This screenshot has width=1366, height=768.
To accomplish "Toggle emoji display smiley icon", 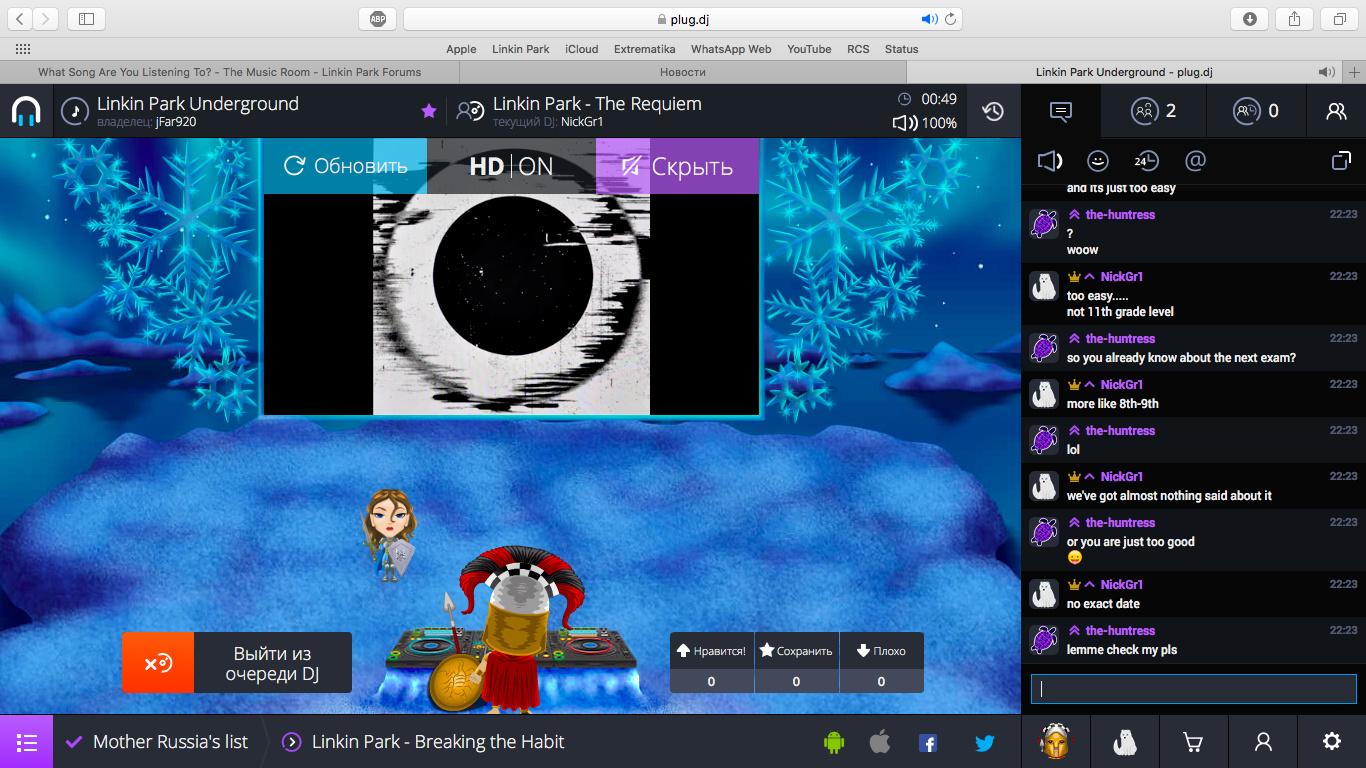I will click(1098, 161).
